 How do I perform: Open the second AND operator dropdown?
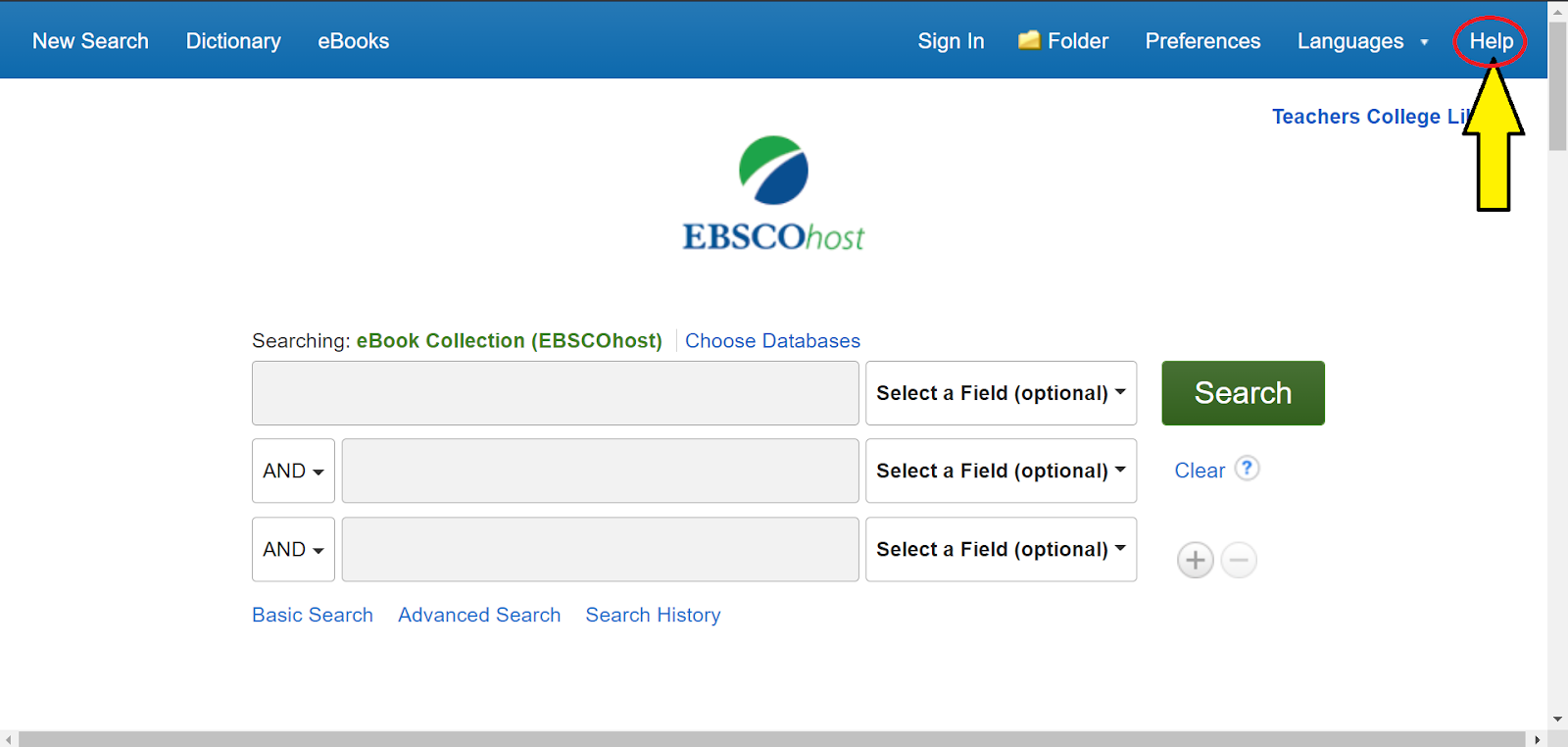click(x=293, y=549)
